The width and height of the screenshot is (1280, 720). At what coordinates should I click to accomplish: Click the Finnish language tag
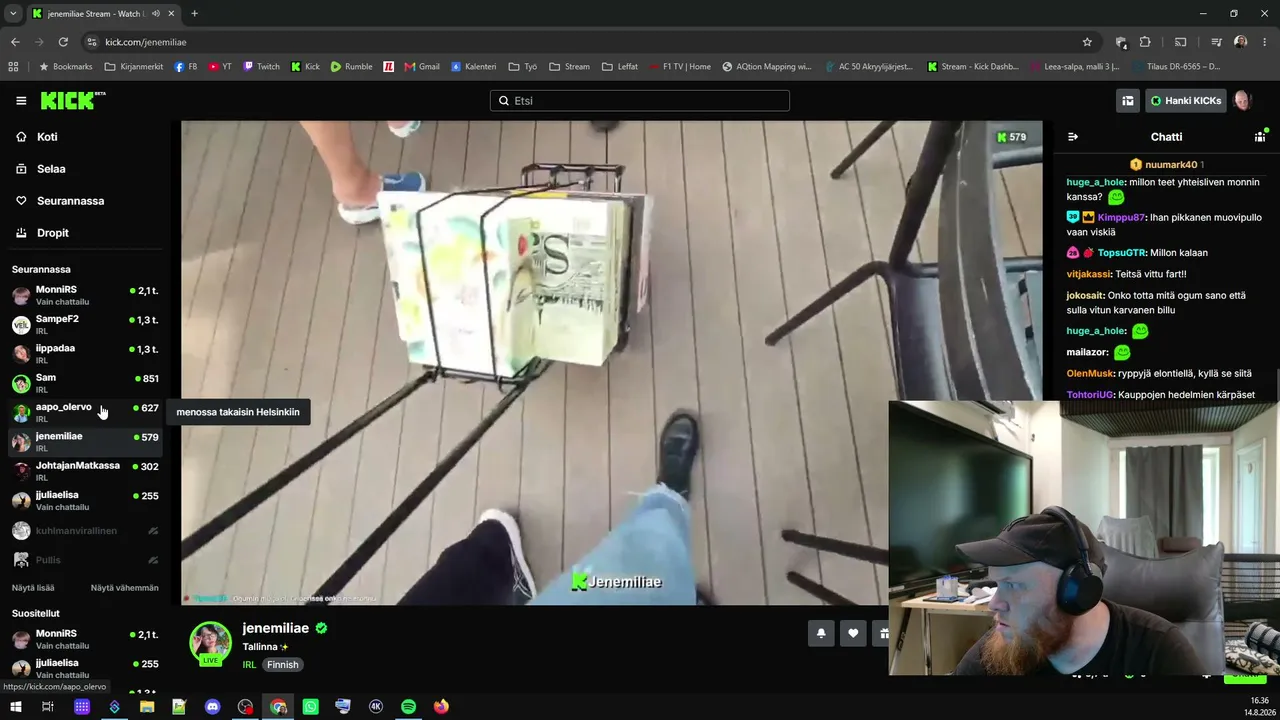(283, 664)
